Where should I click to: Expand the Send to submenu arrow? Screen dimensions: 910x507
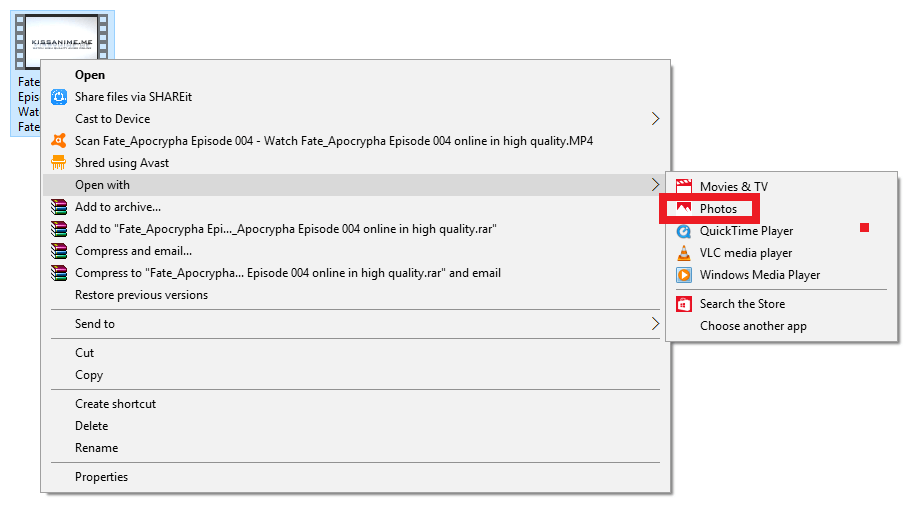pyautogui.click(x=655, y=324)
